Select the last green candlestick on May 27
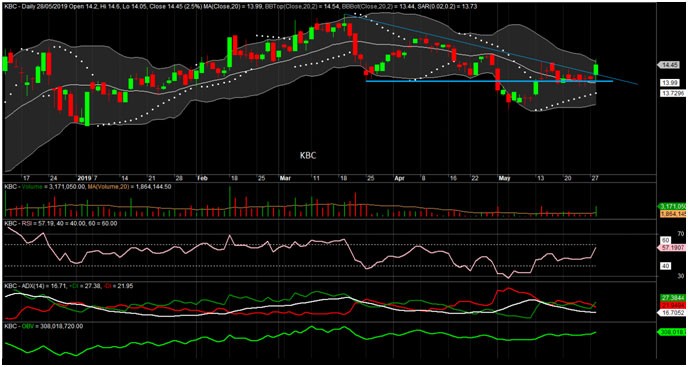The width and height of the screenshot is (688, 367). (x=596, y=69)
